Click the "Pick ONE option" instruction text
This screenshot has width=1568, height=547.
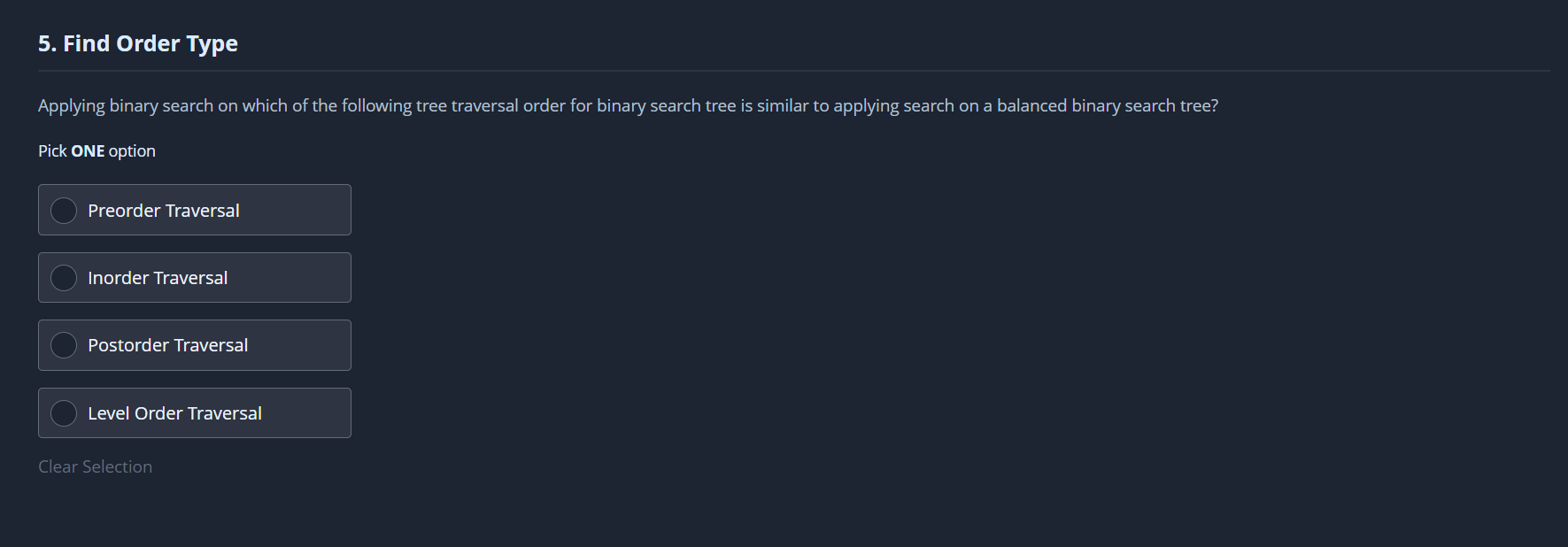pyautogui.click(x=97, y=151)
